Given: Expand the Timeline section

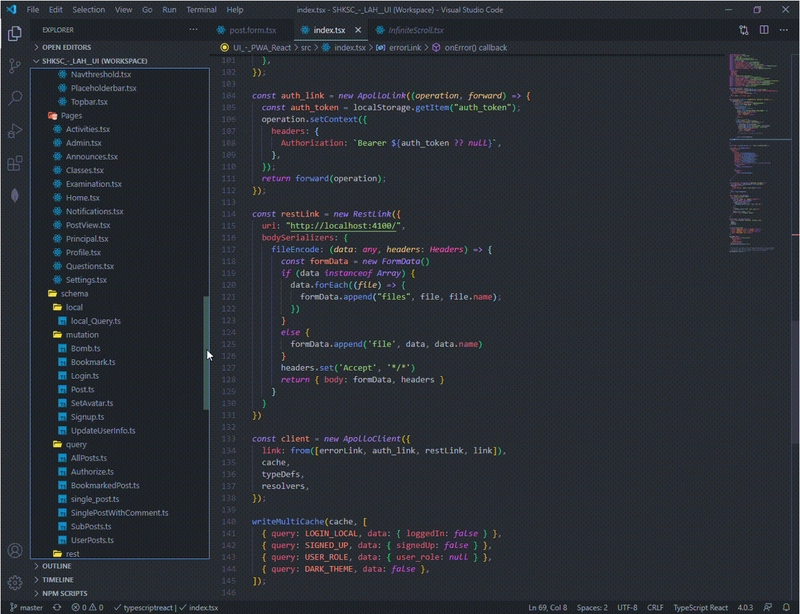Looking at the screenshot, I should point(120,580).
